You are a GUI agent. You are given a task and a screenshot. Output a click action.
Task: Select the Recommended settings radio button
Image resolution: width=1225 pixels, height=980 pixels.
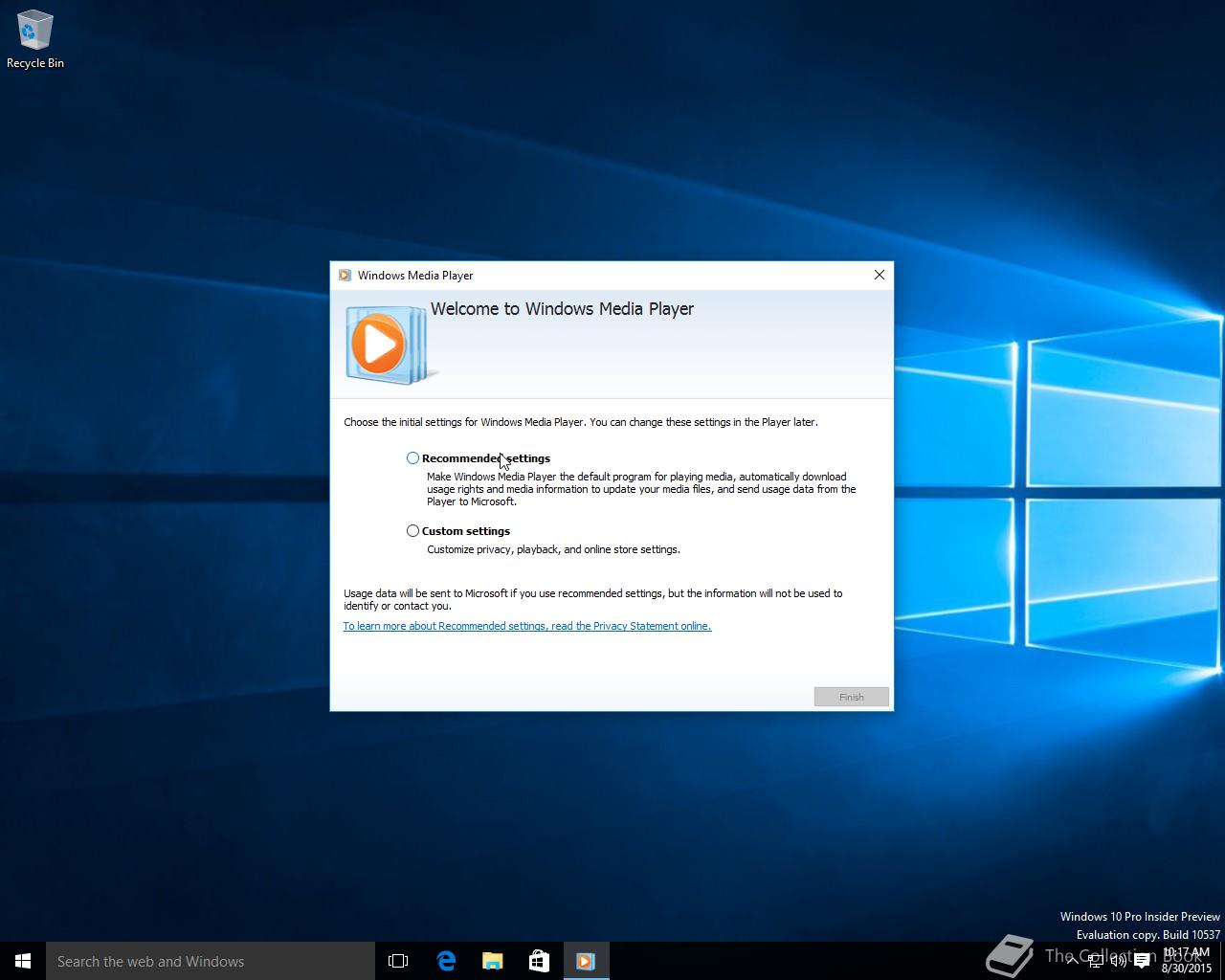point(412,458)
